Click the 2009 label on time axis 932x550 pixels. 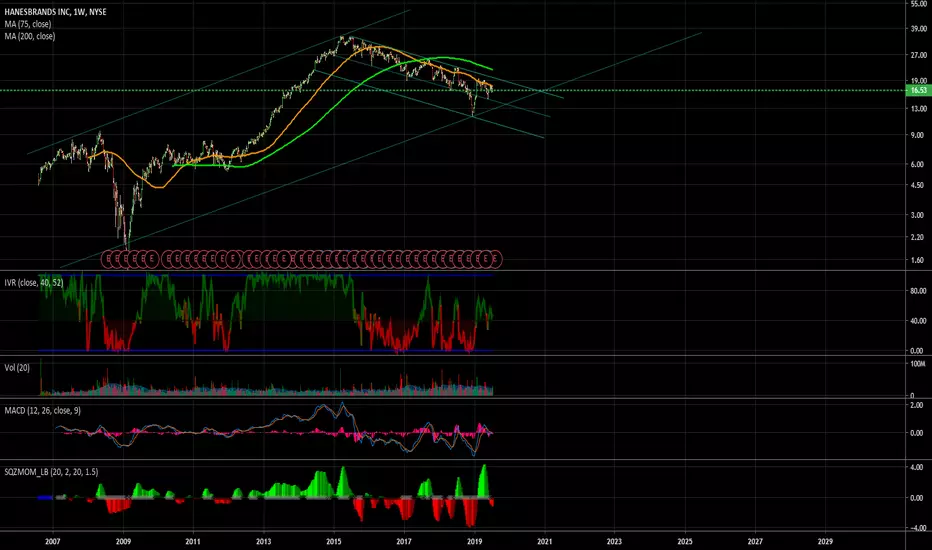(x=123, y=542)
